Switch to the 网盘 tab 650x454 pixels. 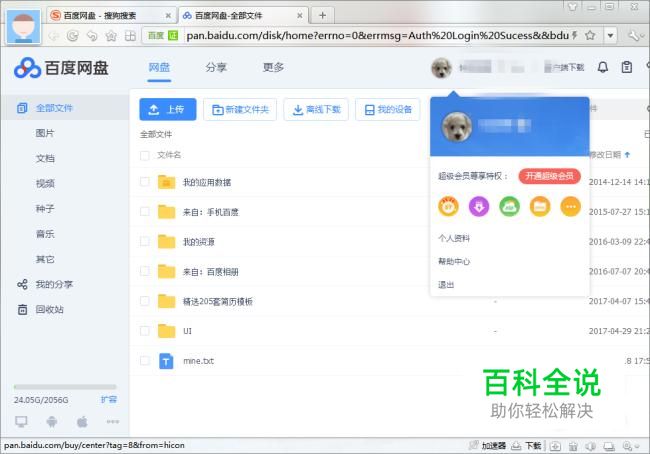click(x=159, y=67)
